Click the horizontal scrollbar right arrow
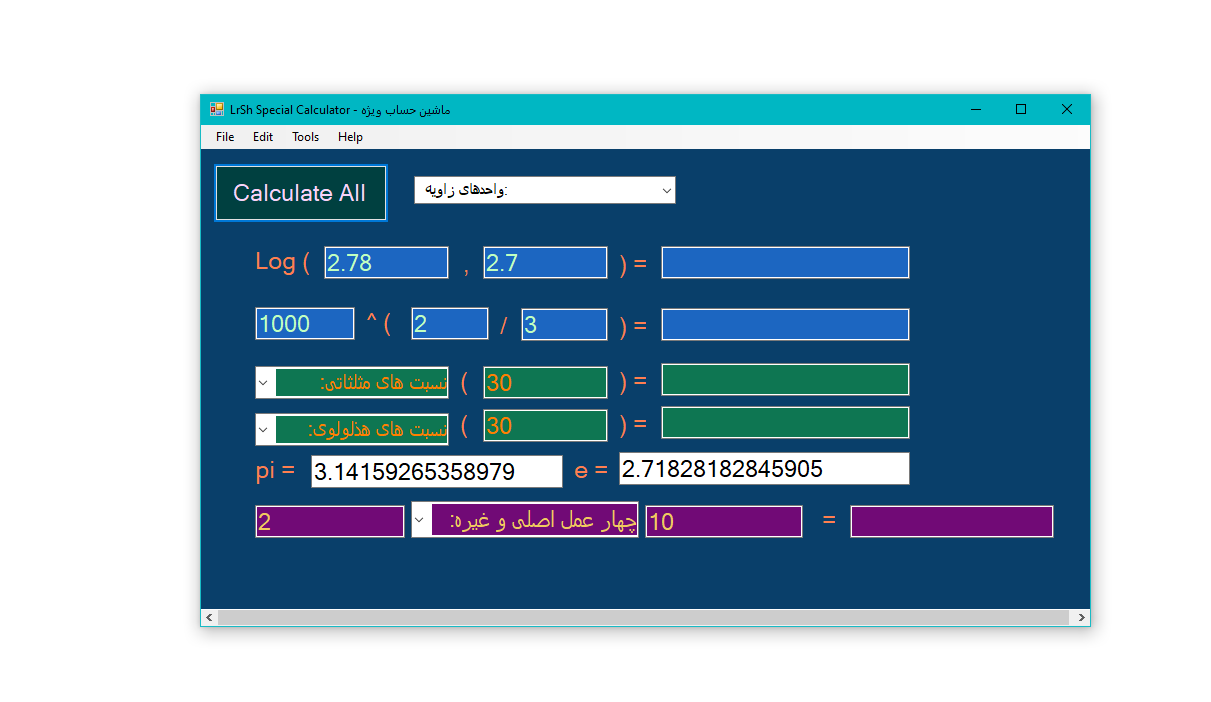 click(1081, 618)
